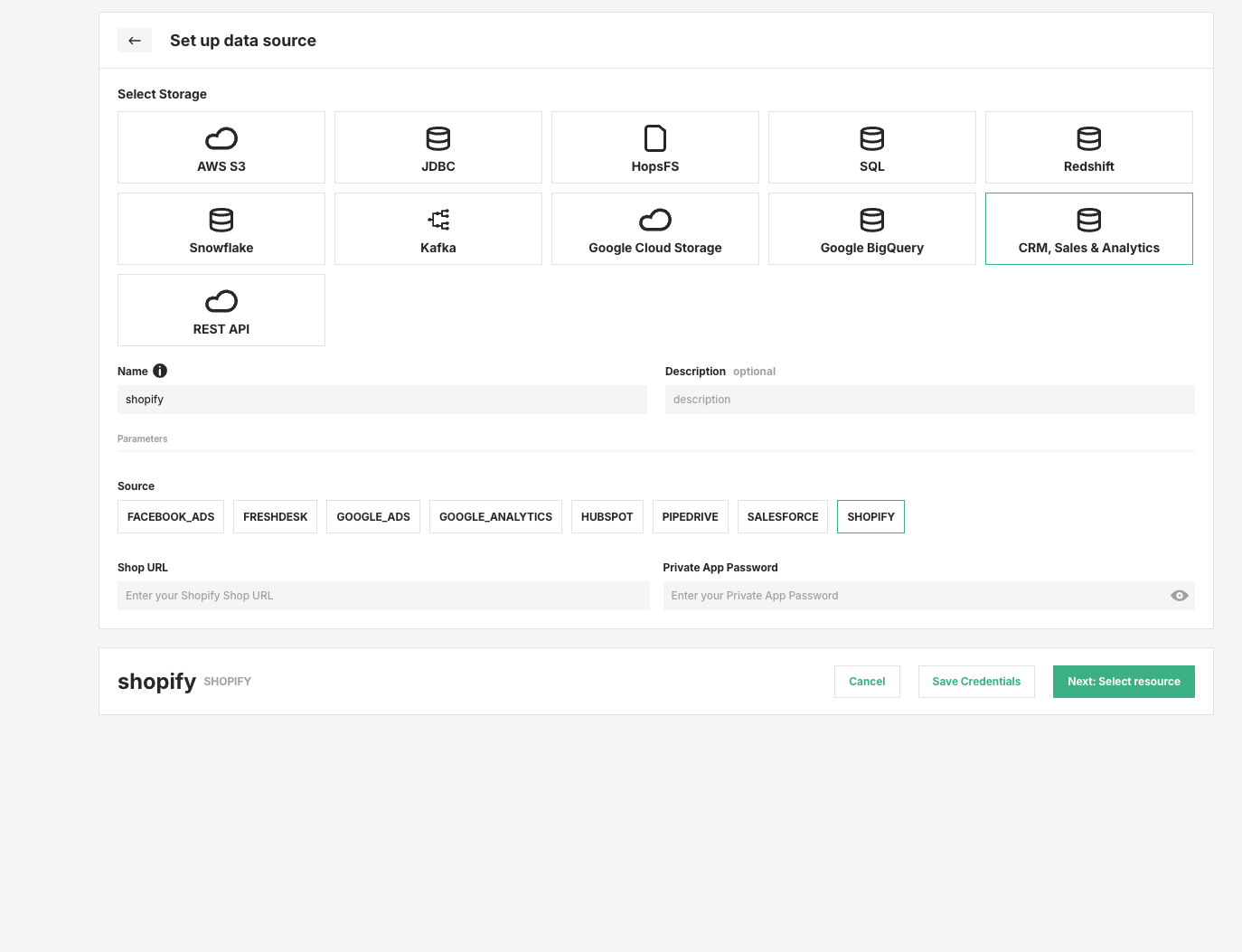Select the JDBC storage option
The height and width of the screenshot is (952, 1242).
[x=438, y=146]
